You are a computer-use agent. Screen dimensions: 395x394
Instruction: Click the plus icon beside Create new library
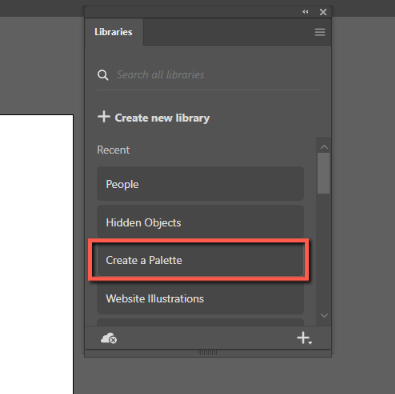pyautogui.click(x=104, y=117)
